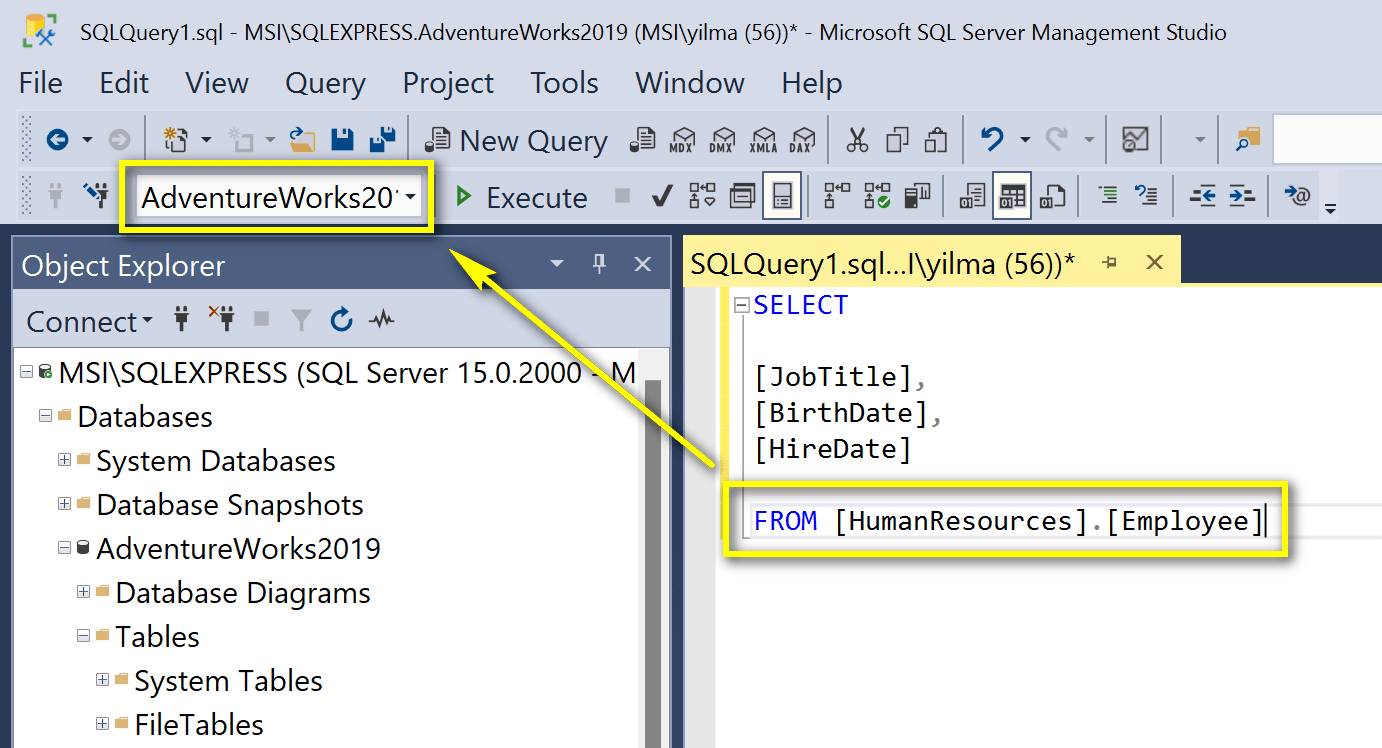Uncomment the selected lines icon
This screenshot has width=1382, height=748.
[x=1146, y=196]
